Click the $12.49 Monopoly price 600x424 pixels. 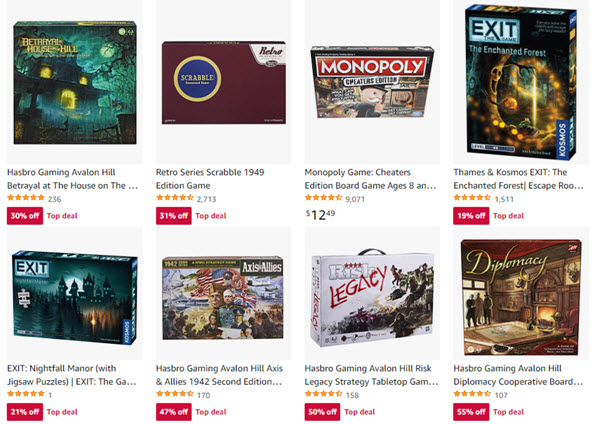[x=320, y=215]
